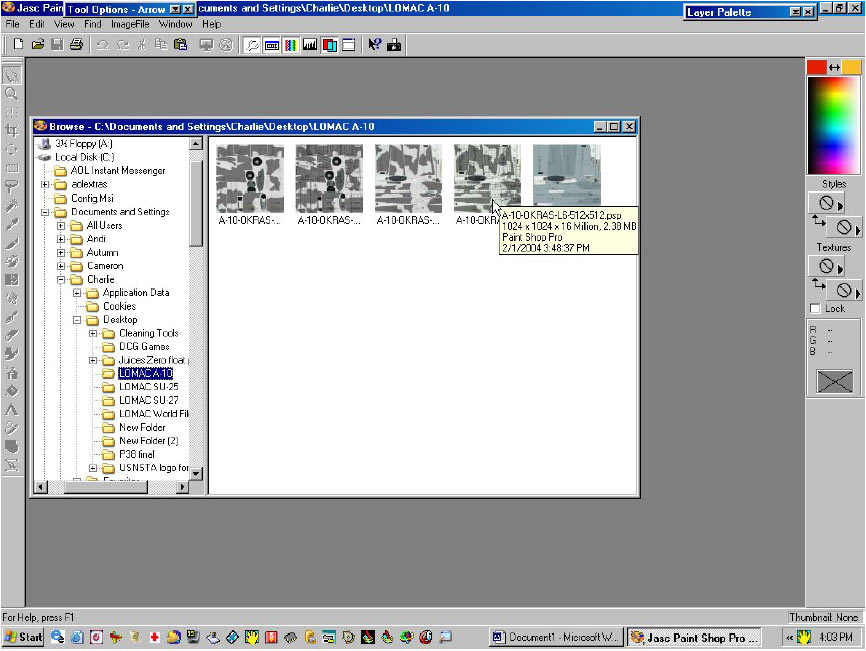Select the Mover tool
The width and height of the screenshot is (866, 651).
point(12,149)
